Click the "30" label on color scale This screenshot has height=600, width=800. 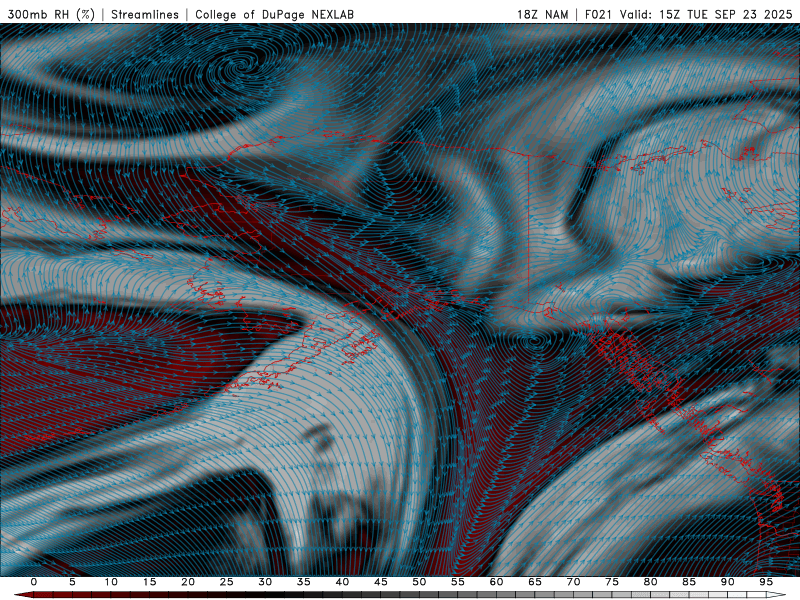[x=265, y=582]
